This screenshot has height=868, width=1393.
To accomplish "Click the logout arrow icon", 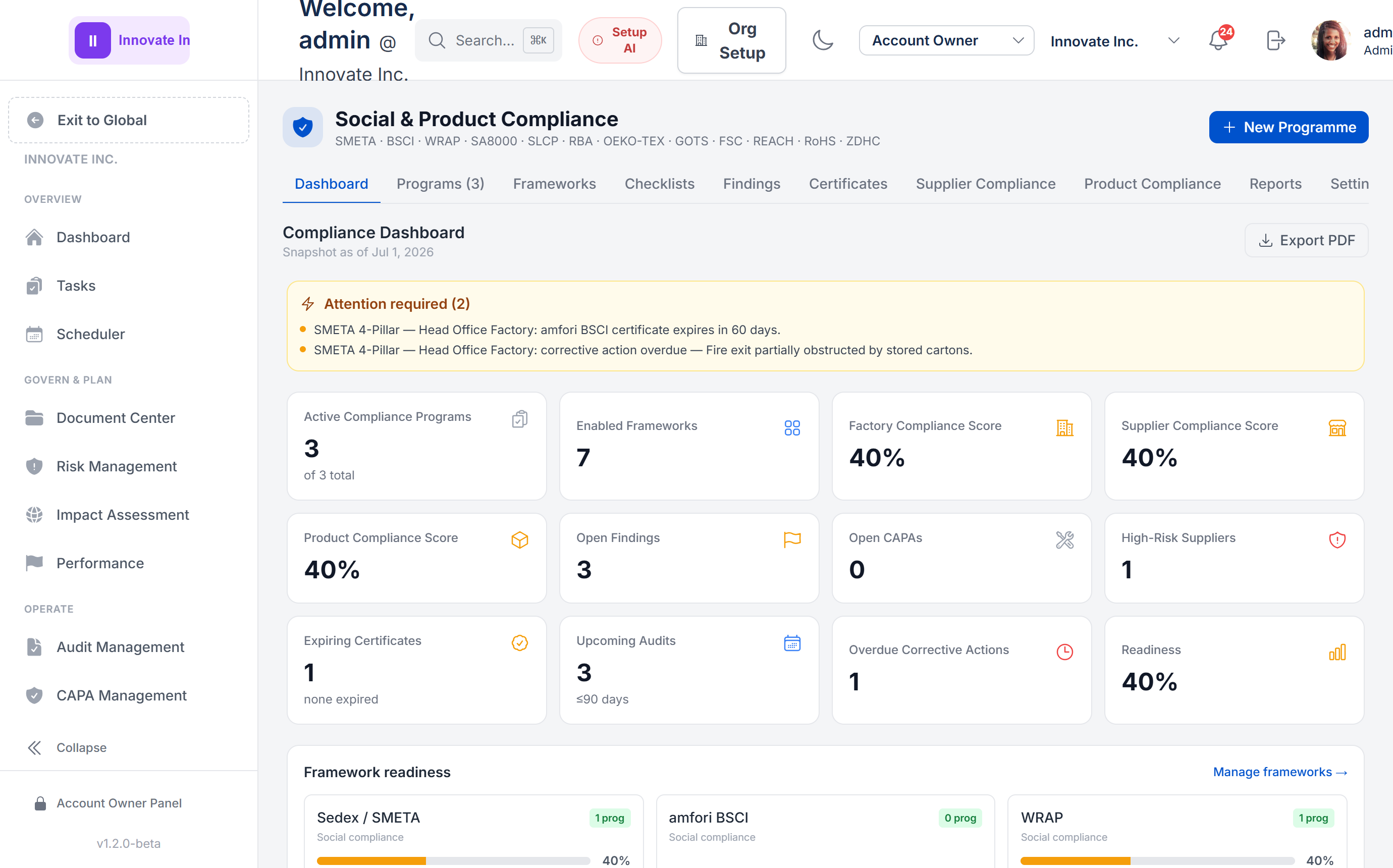I will [x=1275, y=40].
